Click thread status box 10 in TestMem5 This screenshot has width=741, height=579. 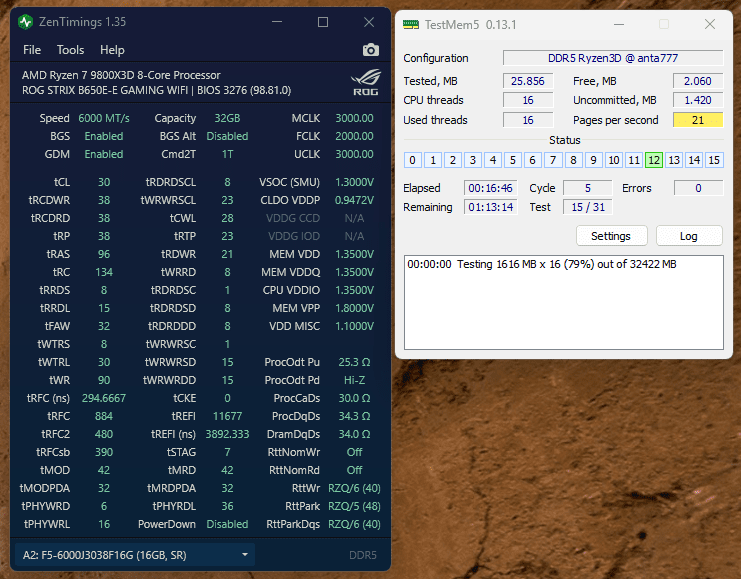click(x=614, y=160)
